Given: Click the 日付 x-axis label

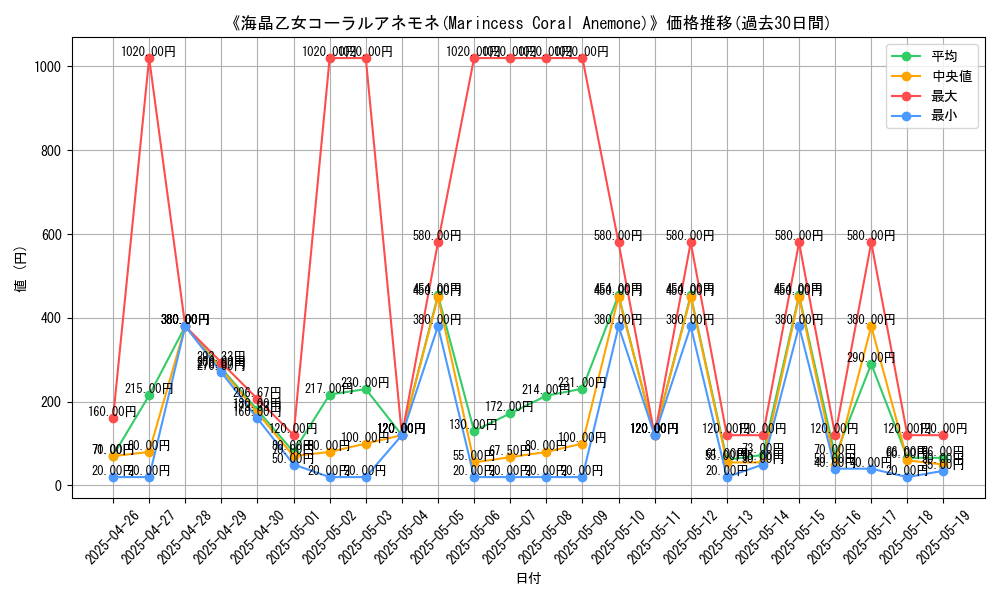Looking at the screenshot, I should [528, 578].
